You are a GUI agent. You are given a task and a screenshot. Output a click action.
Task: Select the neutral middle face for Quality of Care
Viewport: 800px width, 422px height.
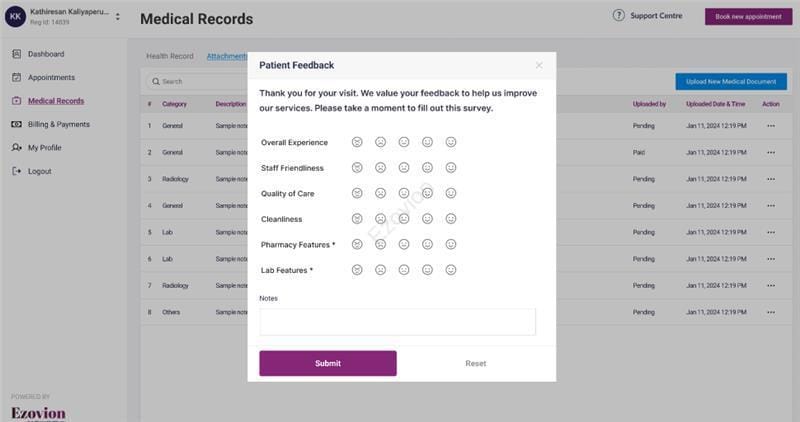click(x=404, y=193)
